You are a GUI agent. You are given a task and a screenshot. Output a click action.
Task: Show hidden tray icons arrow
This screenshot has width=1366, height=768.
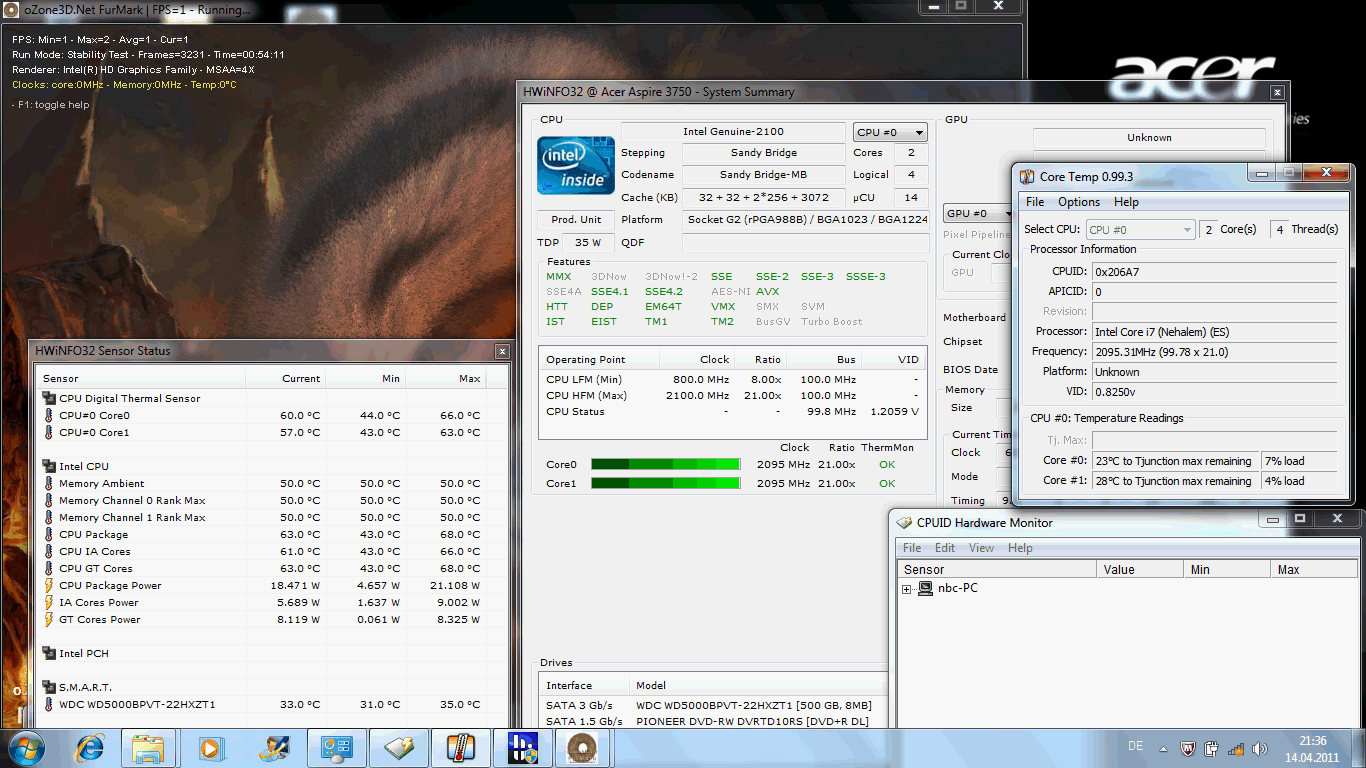(1163, 748)
